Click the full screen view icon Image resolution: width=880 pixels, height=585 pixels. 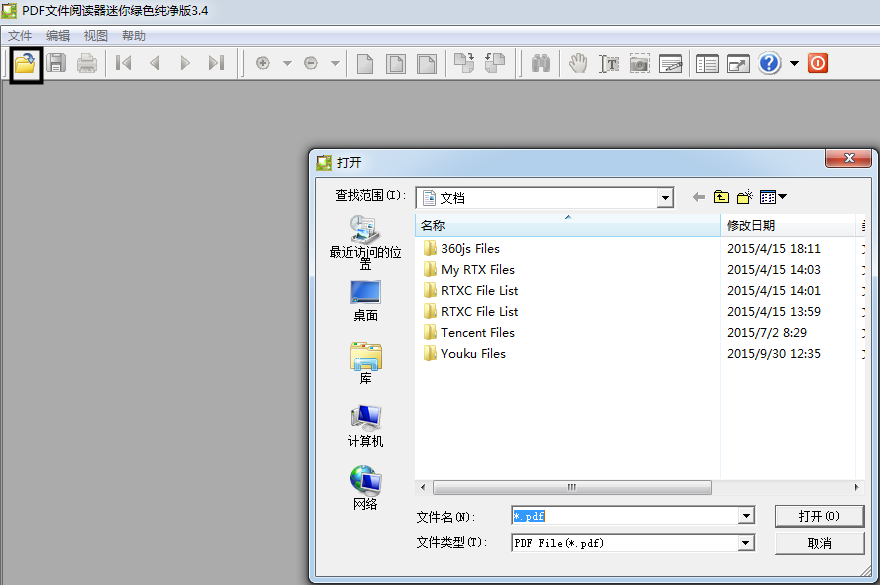738,63
